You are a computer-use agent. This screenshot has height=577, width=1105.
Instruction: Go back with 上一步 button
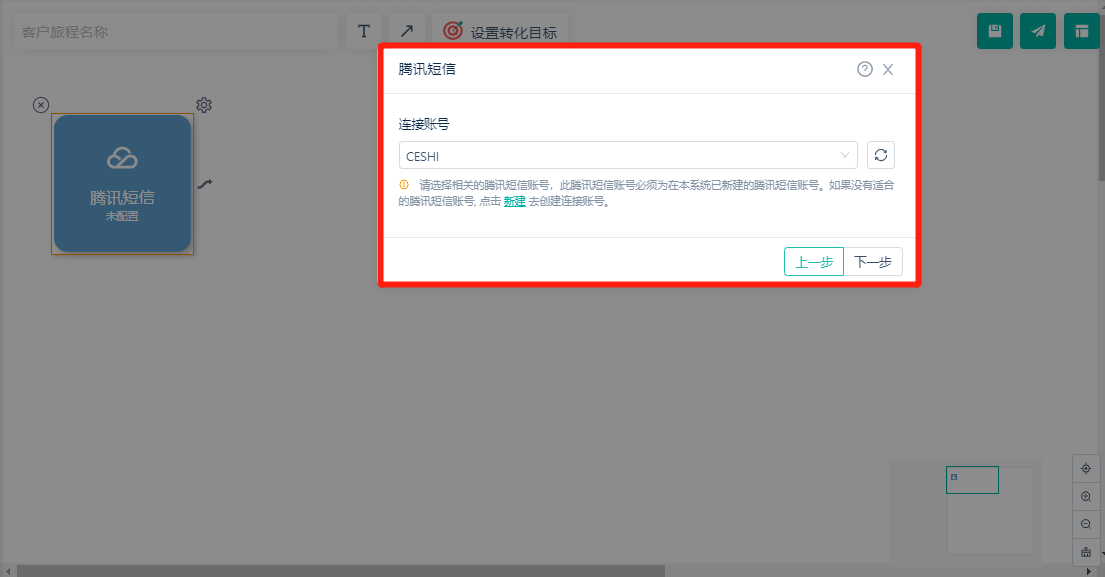tap(814, 262)
